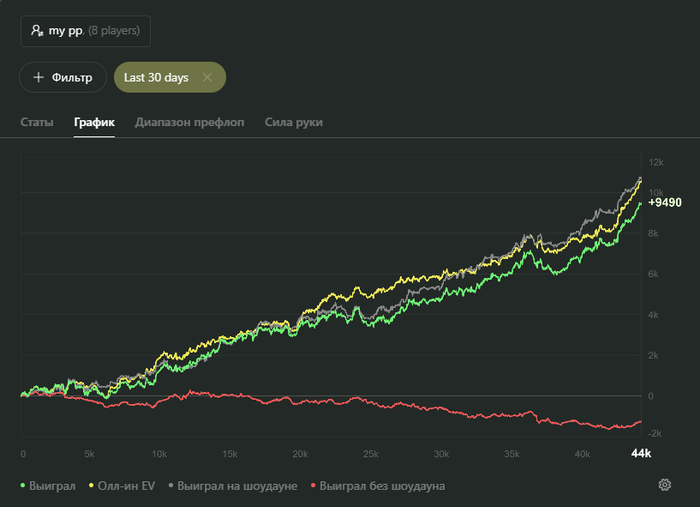Go to the Сила руки tab
Screen dimensions: 700x507
(294, 122)
